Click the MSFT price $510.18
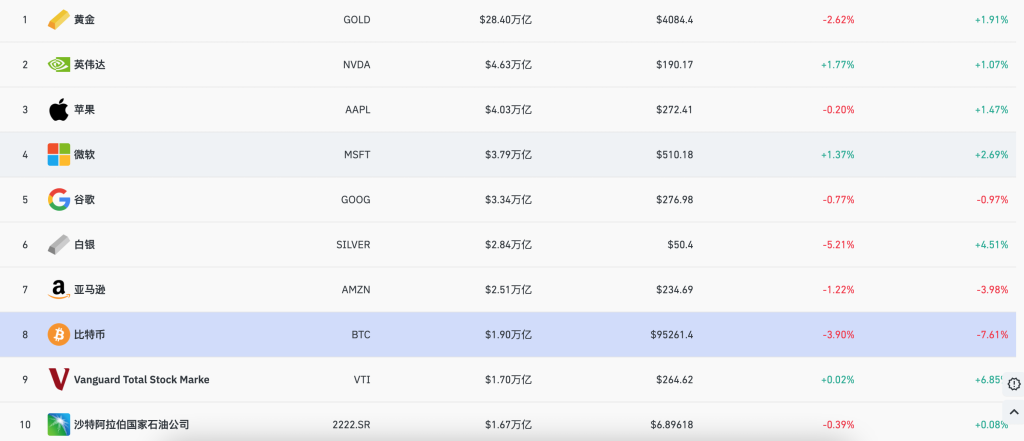This screenshot has width=1024, height=441. click(x=674, y=155)
